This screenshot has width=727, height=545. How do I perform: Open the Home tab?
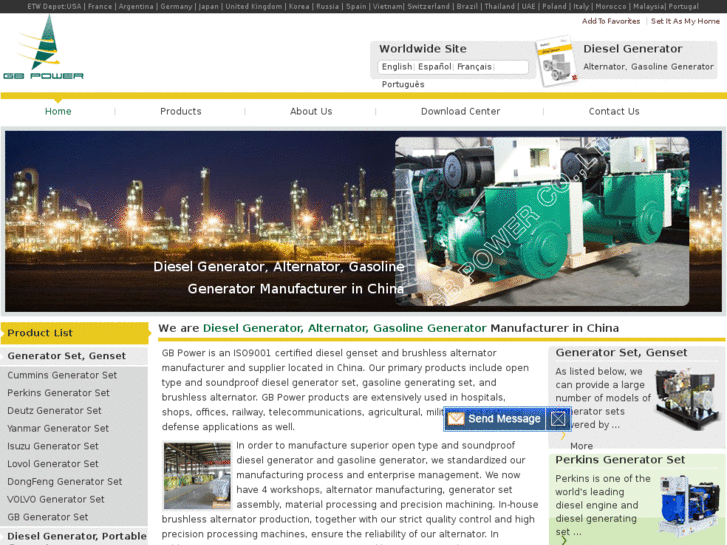[x=58, y=111]
